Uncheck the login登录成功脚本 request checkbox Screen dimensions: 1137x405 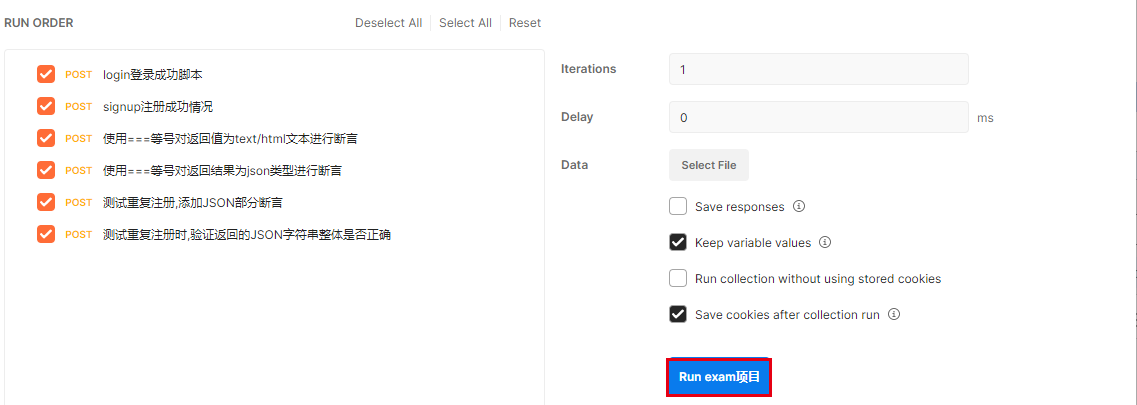click(x=46, y=74)
